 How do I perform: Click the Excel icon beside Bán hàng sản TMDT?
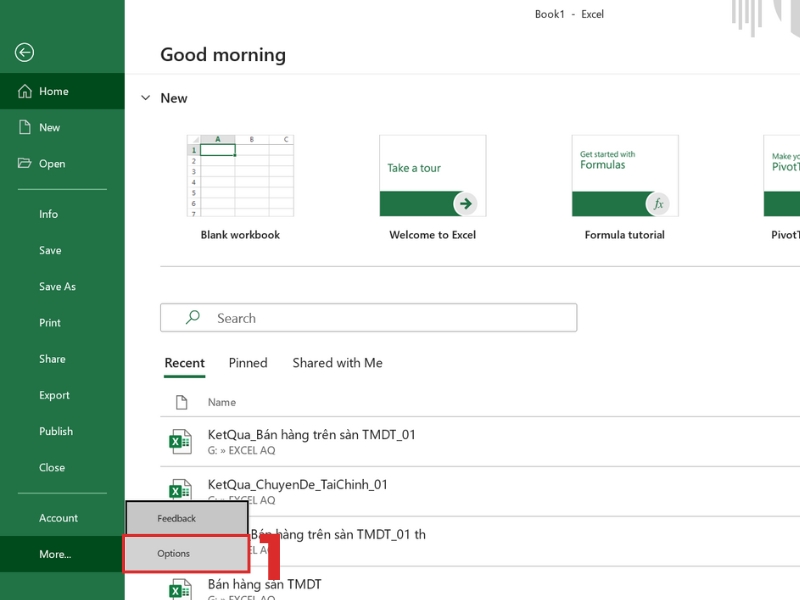click(181, 590)
